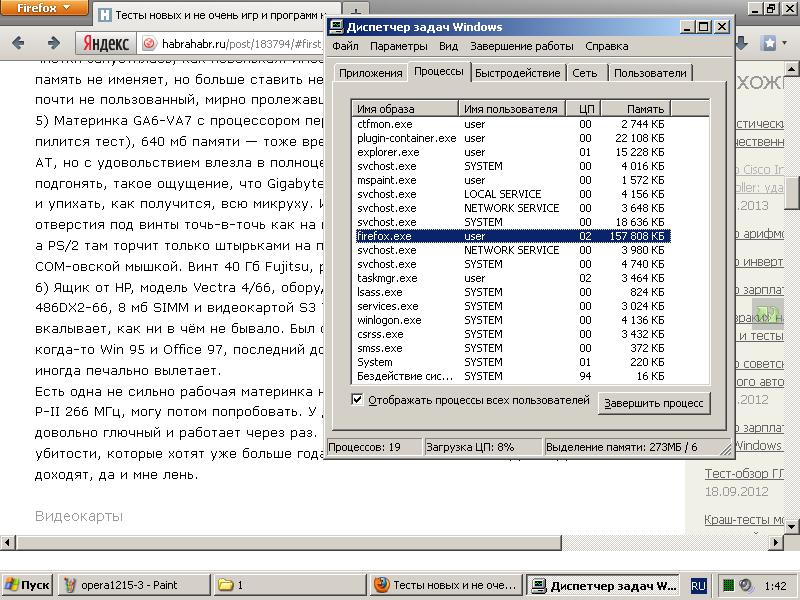Sort by the Имя пользователя column header
800x600 pixels.
point(512,109)
